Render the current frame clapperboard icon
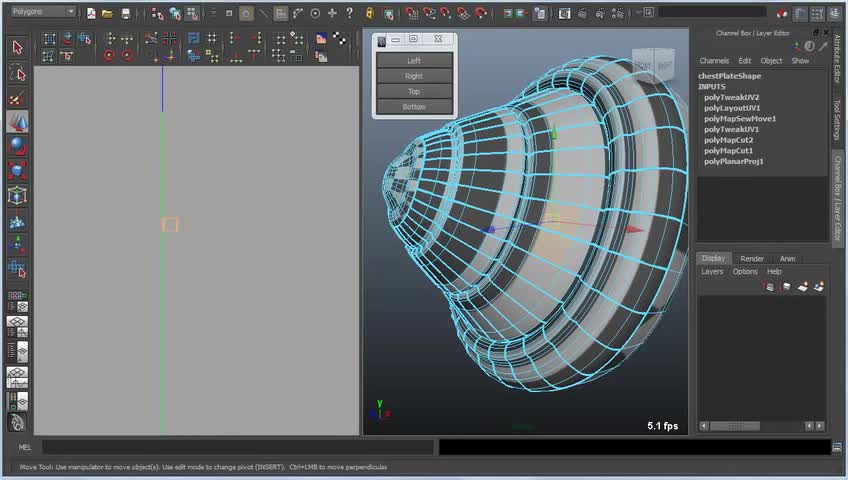The image size is (848, 480). pos(582,14)
